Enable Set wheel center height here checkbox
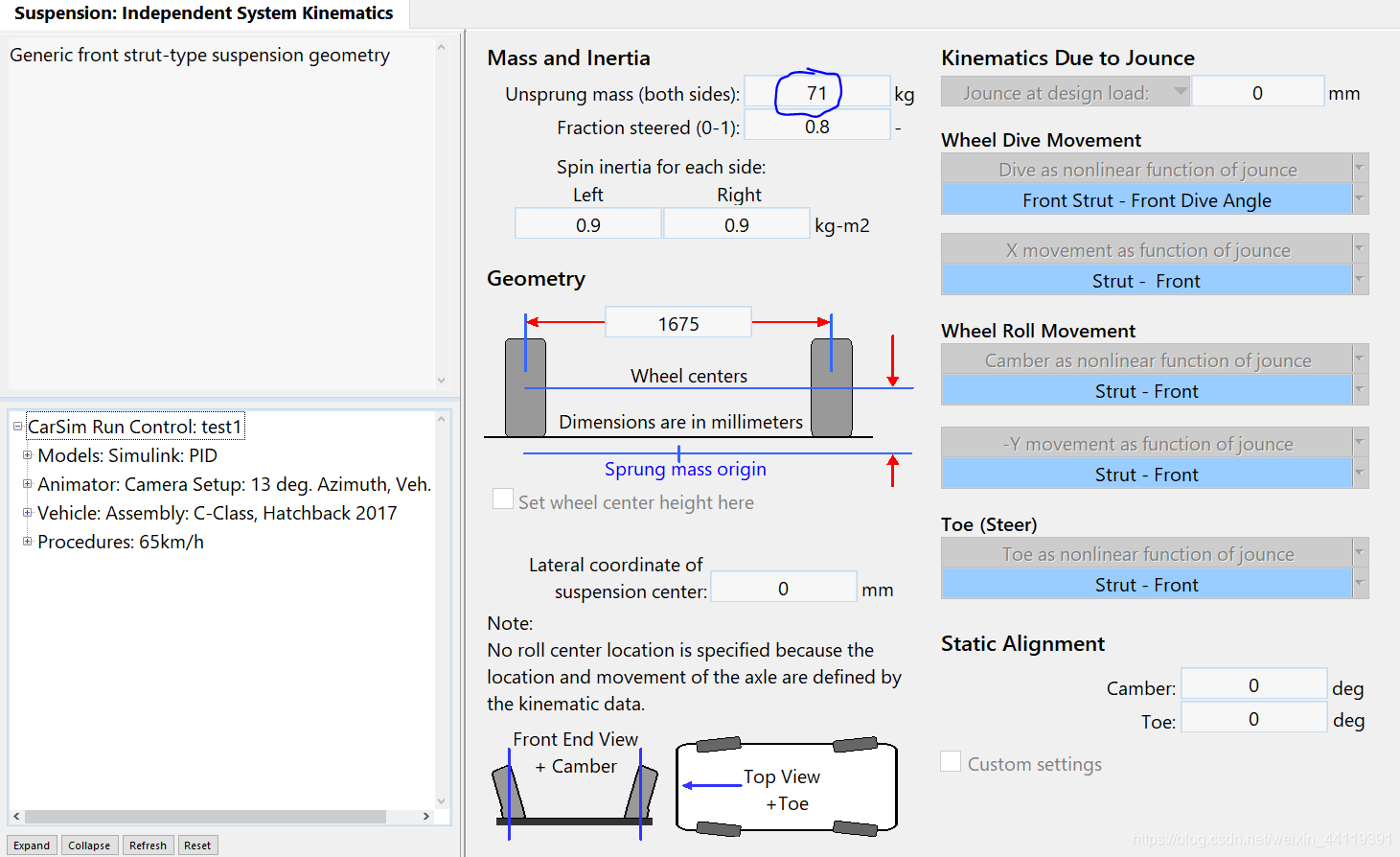1400x857 pixels. click(503, 498)
